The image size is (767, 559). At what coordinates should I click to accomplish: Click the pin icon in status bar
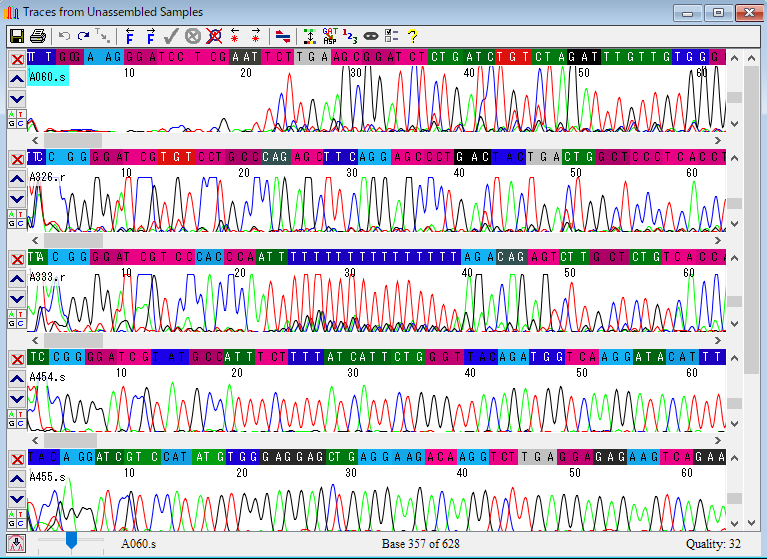[16, 543]
